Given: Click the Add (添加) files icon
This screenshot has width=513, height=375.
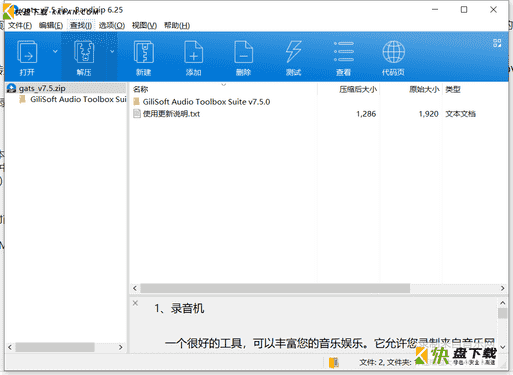Looking at the screenshot, I should pos(194,52).
